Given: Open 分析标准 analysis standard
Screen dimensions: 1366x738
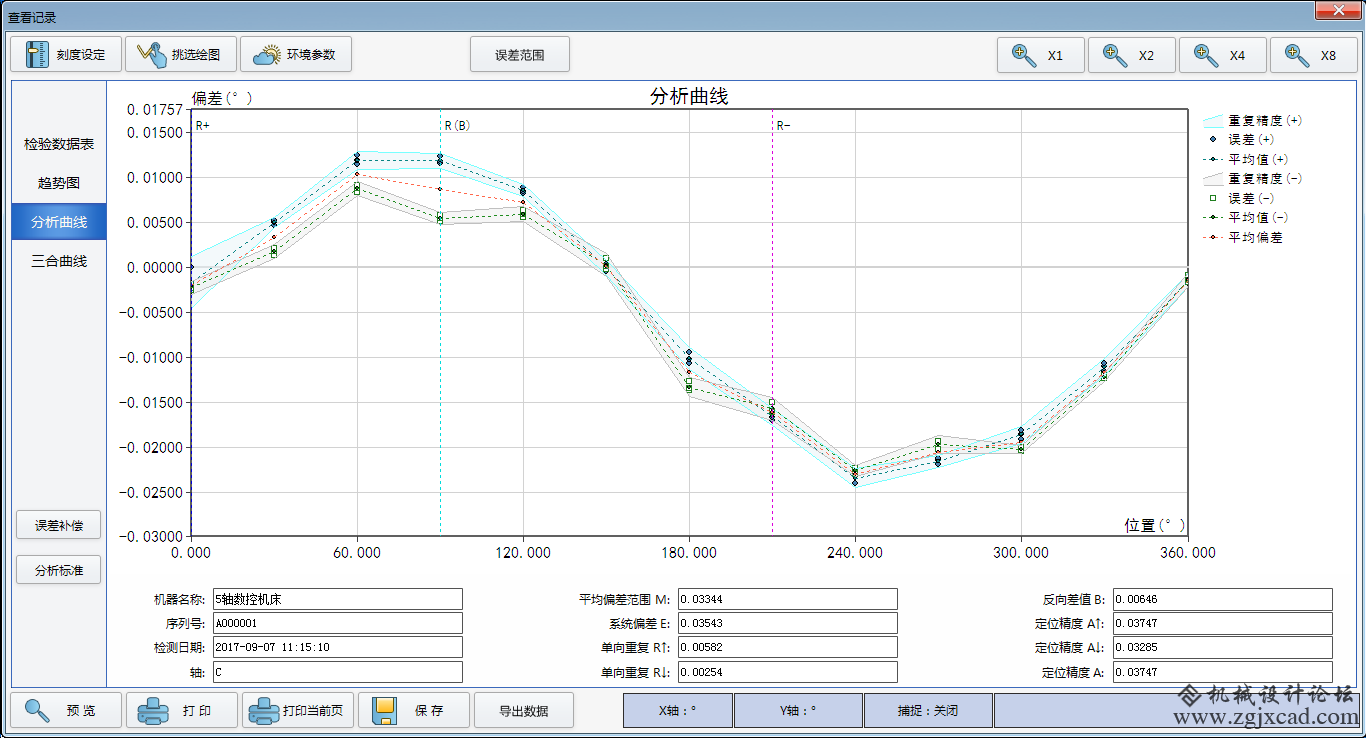Looking at the screenshot, I should (x=59, y=570).
